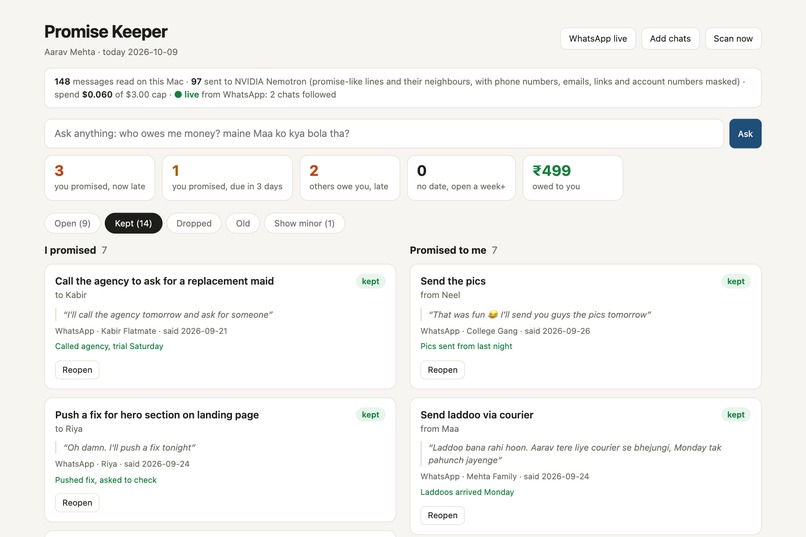Switch to the Old tab
The width and height of the screenshot is (806, 537).
243,224
